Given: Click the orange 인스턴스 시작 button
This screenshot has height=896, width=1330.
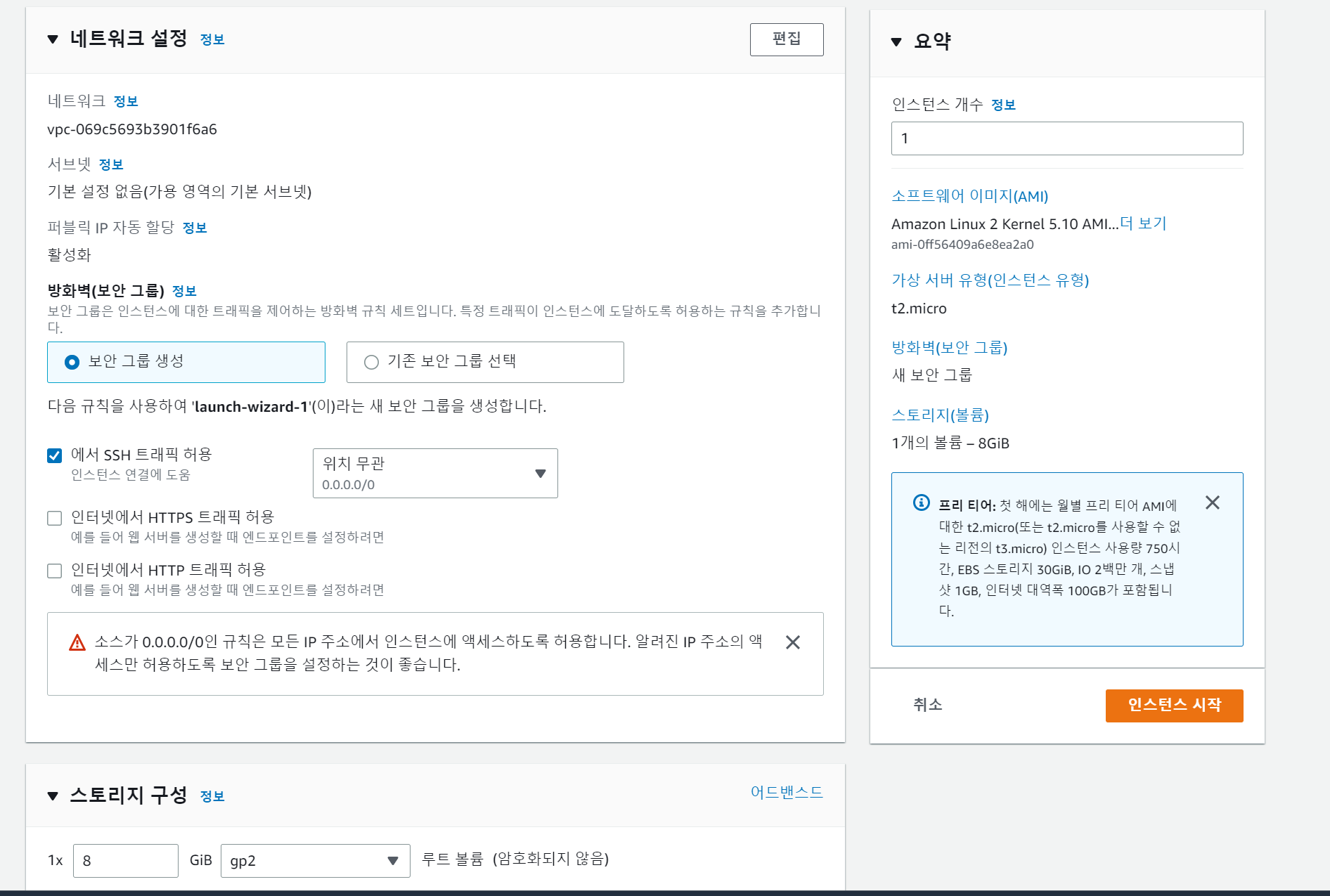Looking at the screenshot, I should point(1175,706).
